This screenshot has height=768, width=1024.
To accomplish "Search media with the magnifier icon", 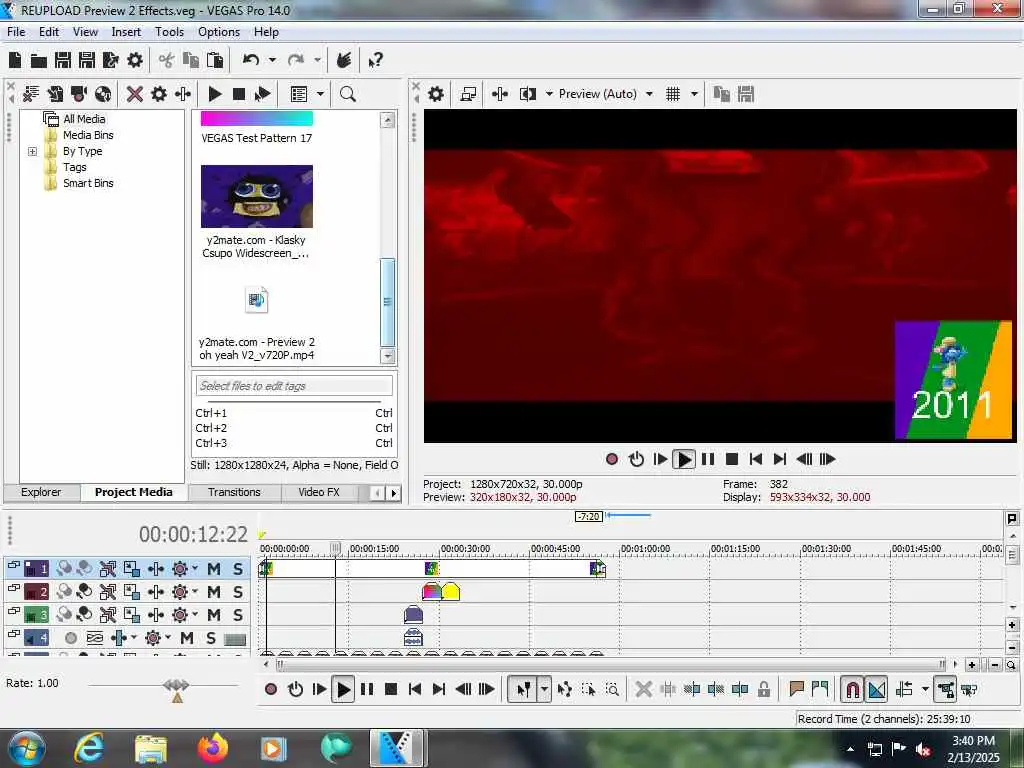I will click(x=348, y=94).
